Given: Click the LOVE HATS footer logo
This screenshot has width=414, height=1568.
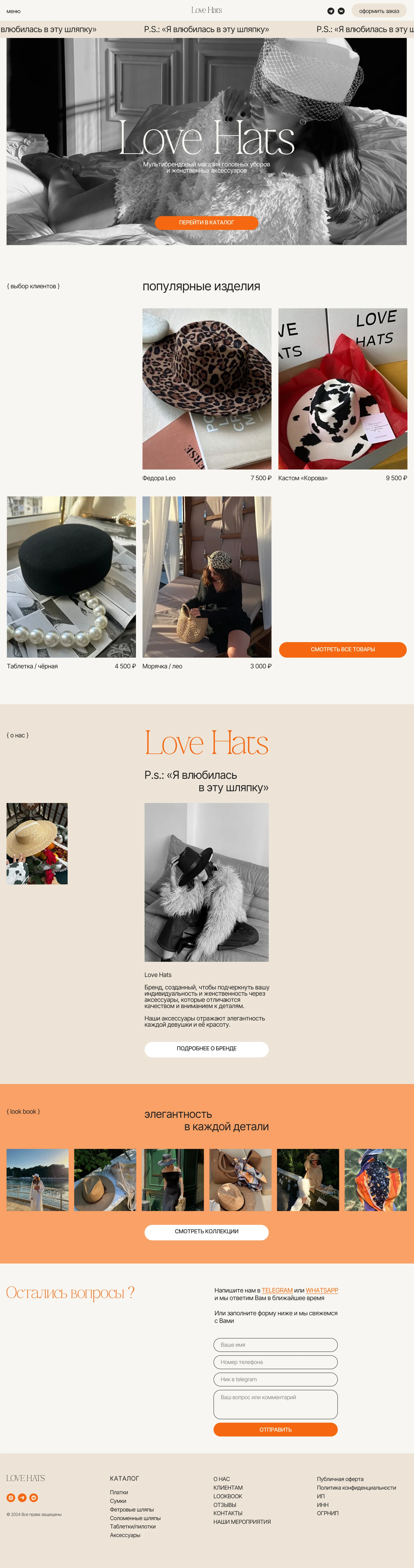Looking at the screenshot, I should (26, 1478).
